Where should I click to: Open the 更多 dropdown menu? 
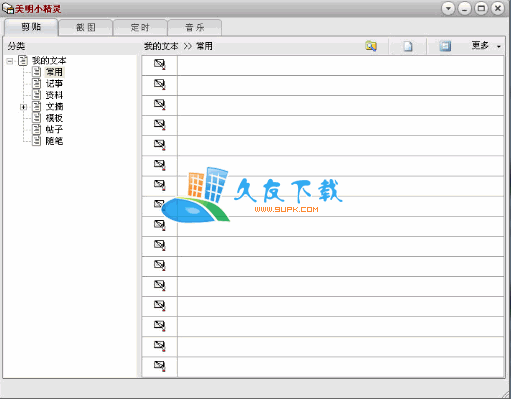point(486,46)
